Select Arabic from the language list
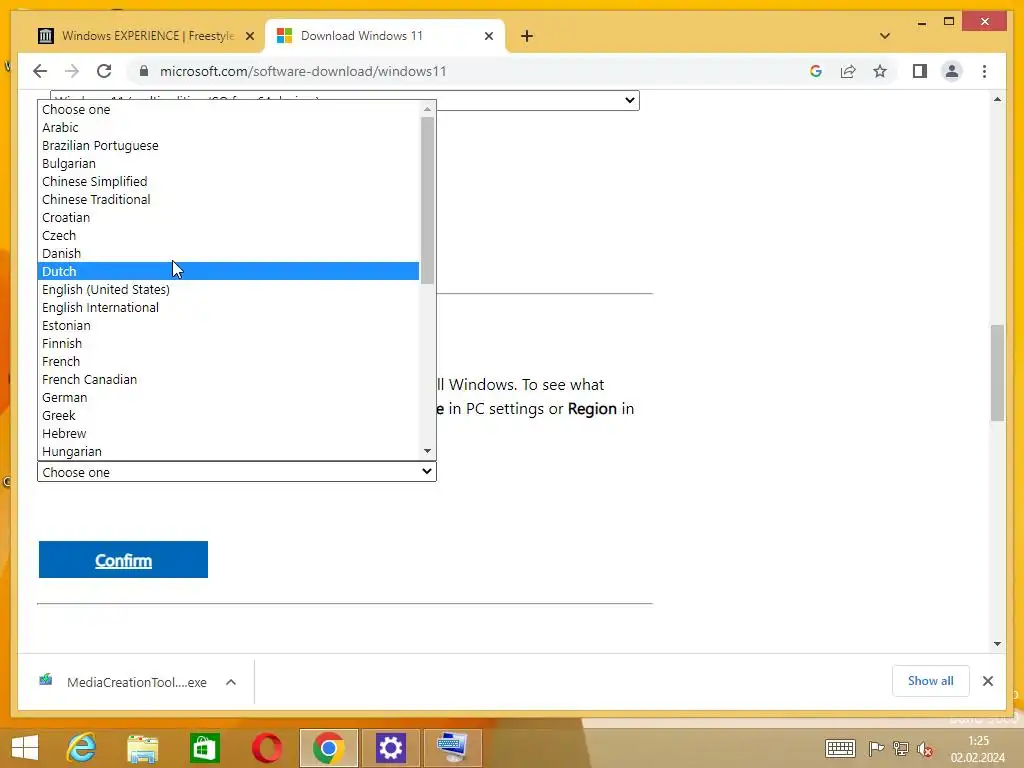 pos(228,127)
